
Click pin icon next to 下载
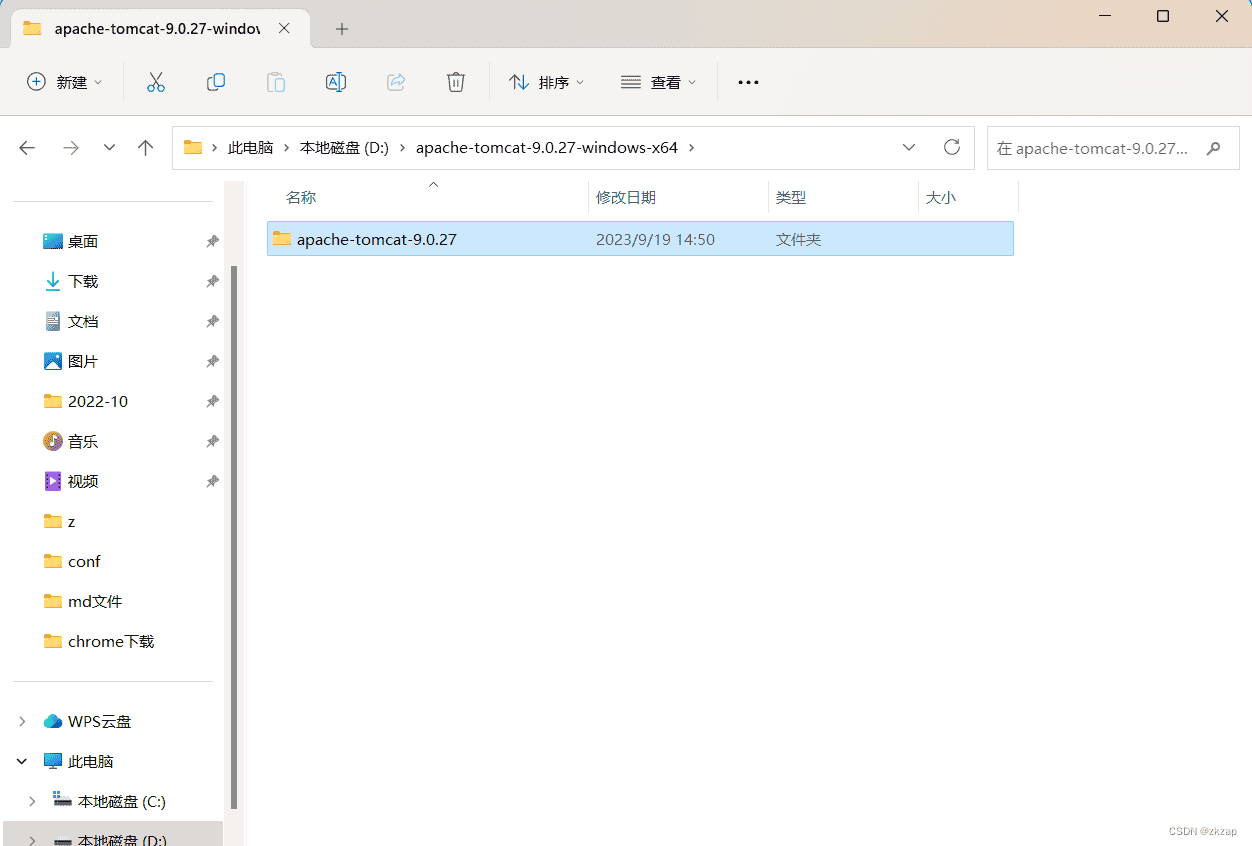[x=212, y=281]
